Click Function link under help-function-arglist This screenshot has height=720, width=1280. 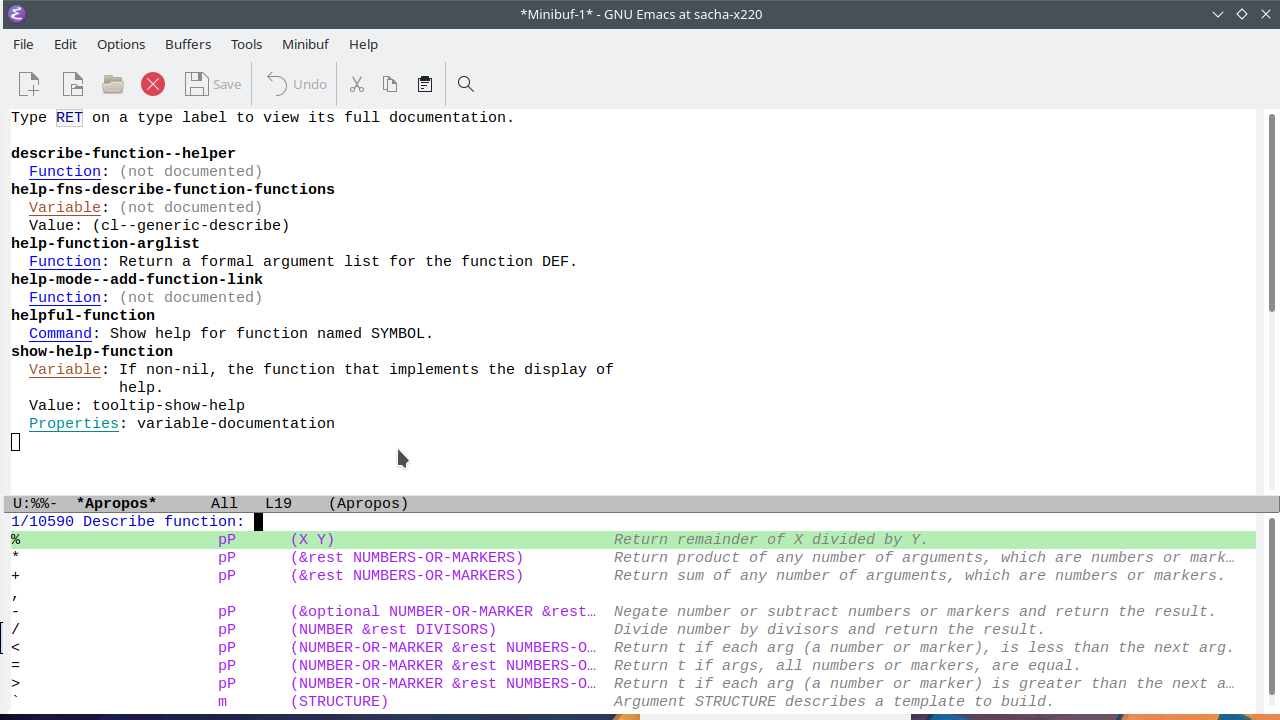click(65, 261)
